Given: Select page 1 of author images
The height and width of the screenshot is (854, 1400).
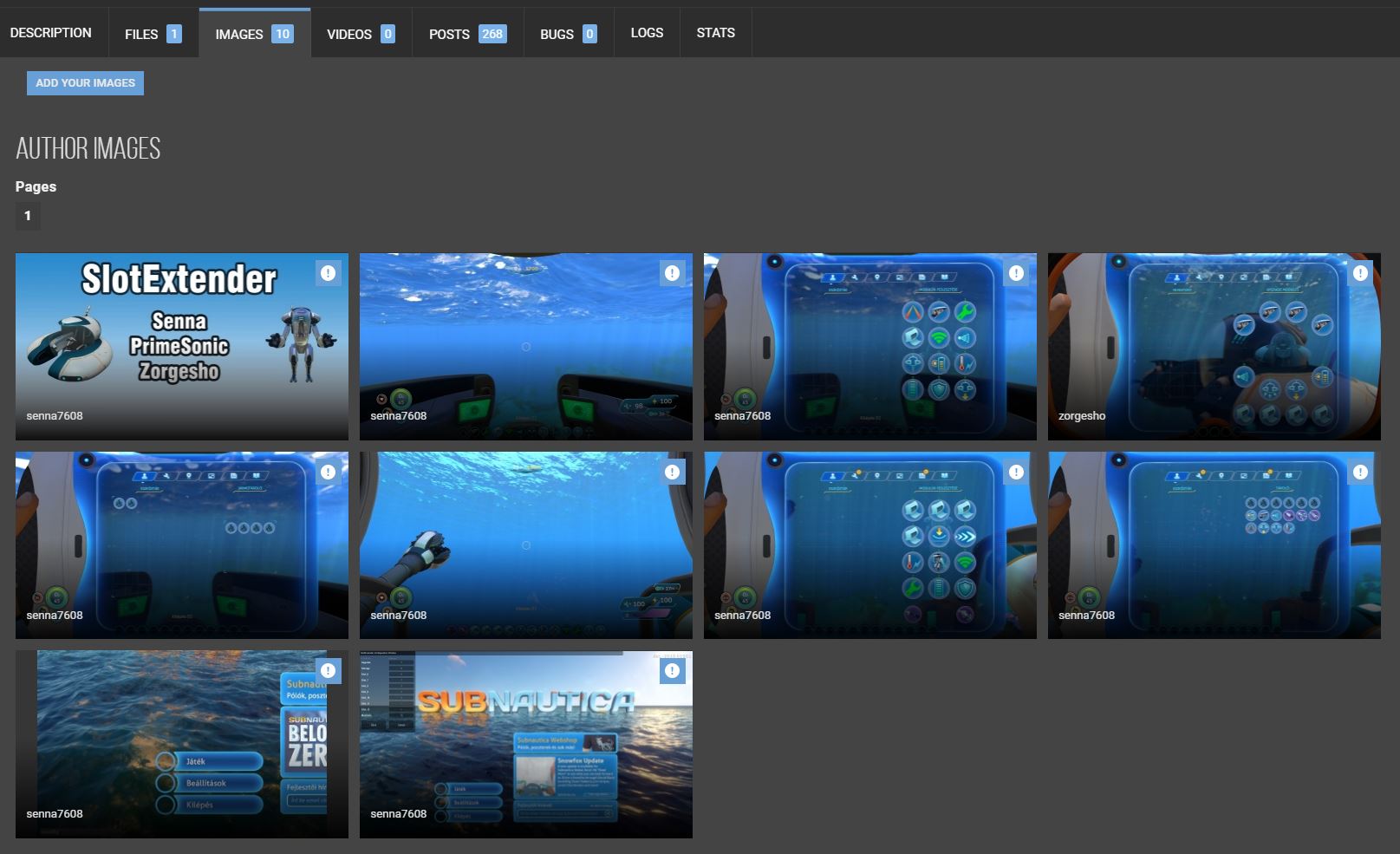Looking at the screenshot, I should [28, 216].
